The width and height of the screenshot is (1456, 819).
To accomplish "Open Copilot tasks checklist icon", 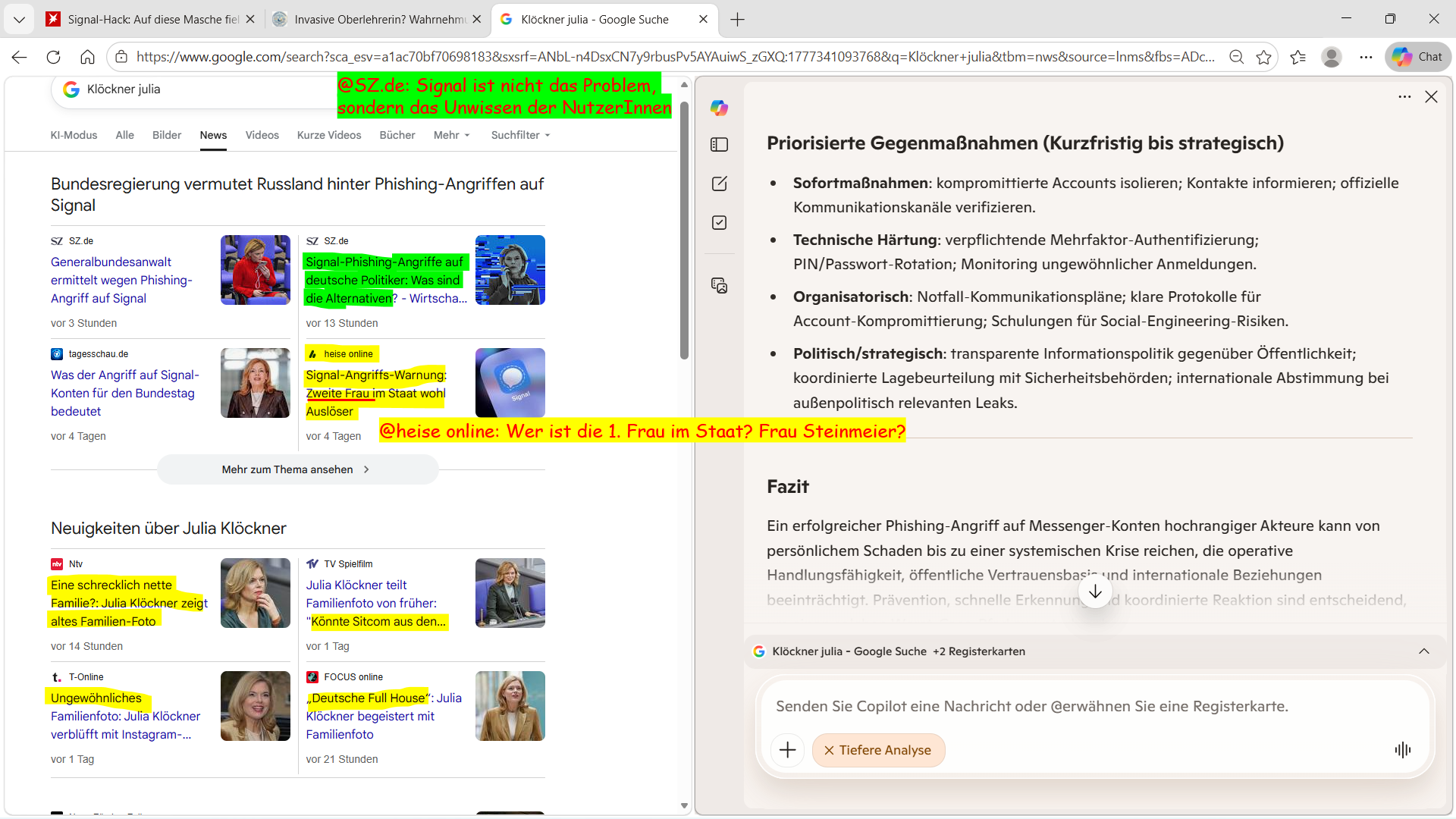I will coord(719,223).
